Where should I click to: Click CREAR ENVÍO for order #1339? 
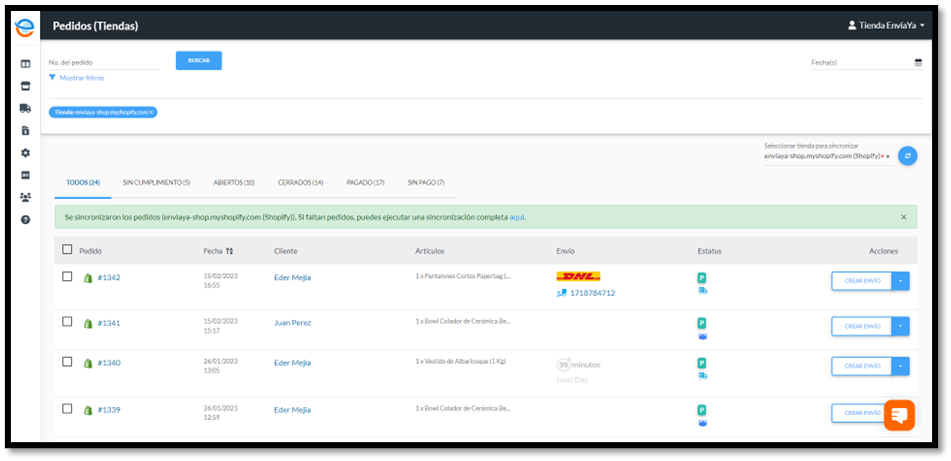862,412
